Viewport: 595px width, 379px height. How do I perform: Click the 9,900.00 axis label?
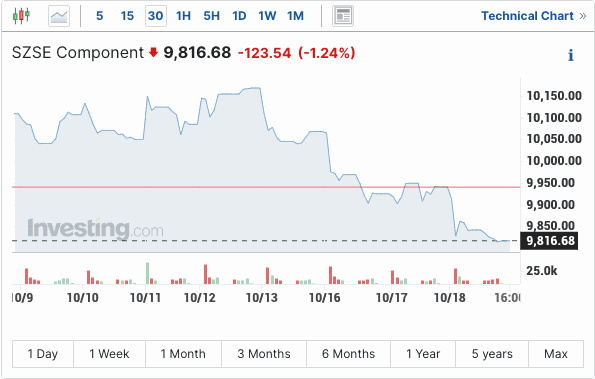[550, 205]
